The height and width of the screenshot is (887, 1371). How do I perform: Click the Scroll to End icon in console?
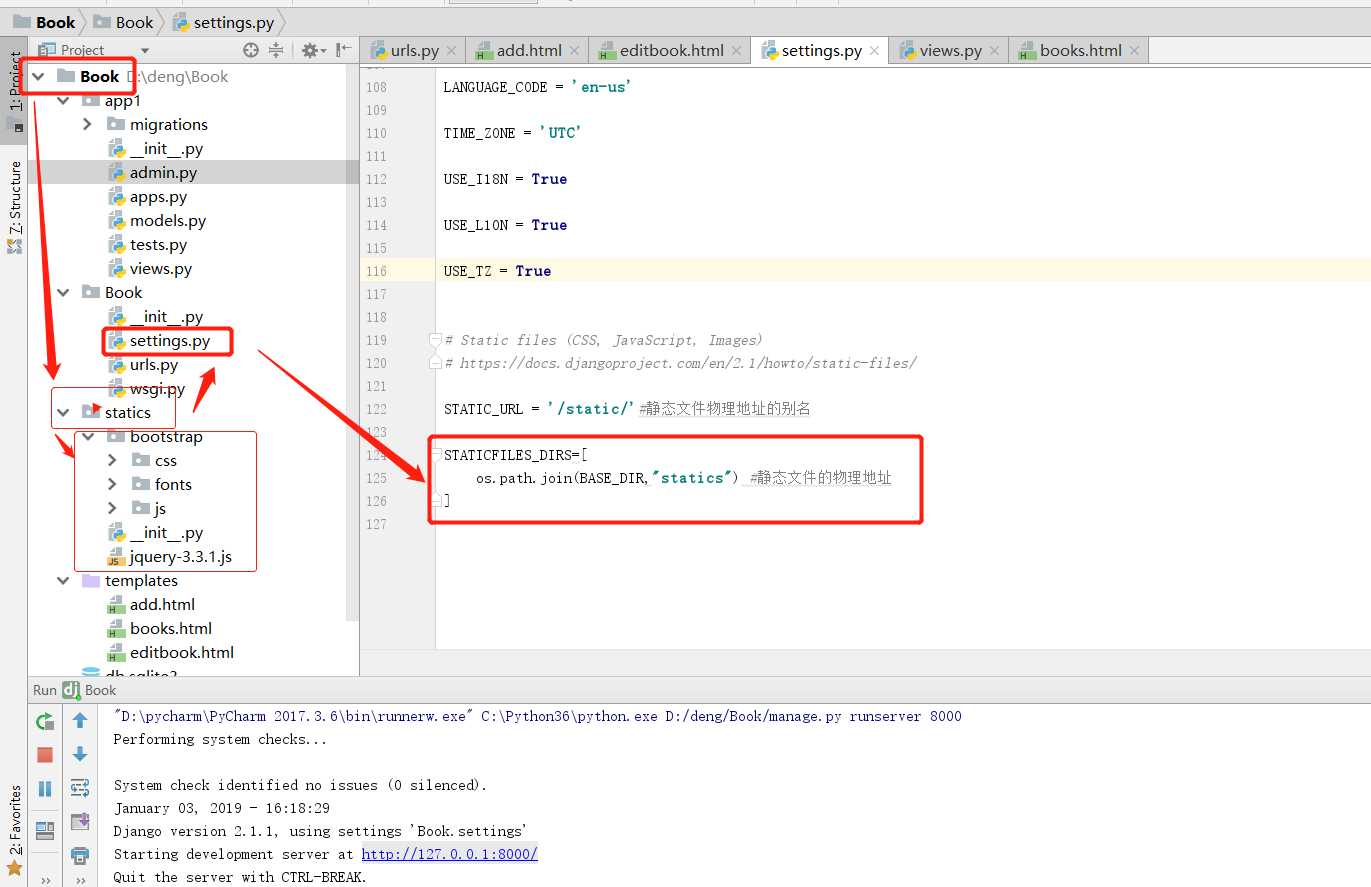[80, 823]
